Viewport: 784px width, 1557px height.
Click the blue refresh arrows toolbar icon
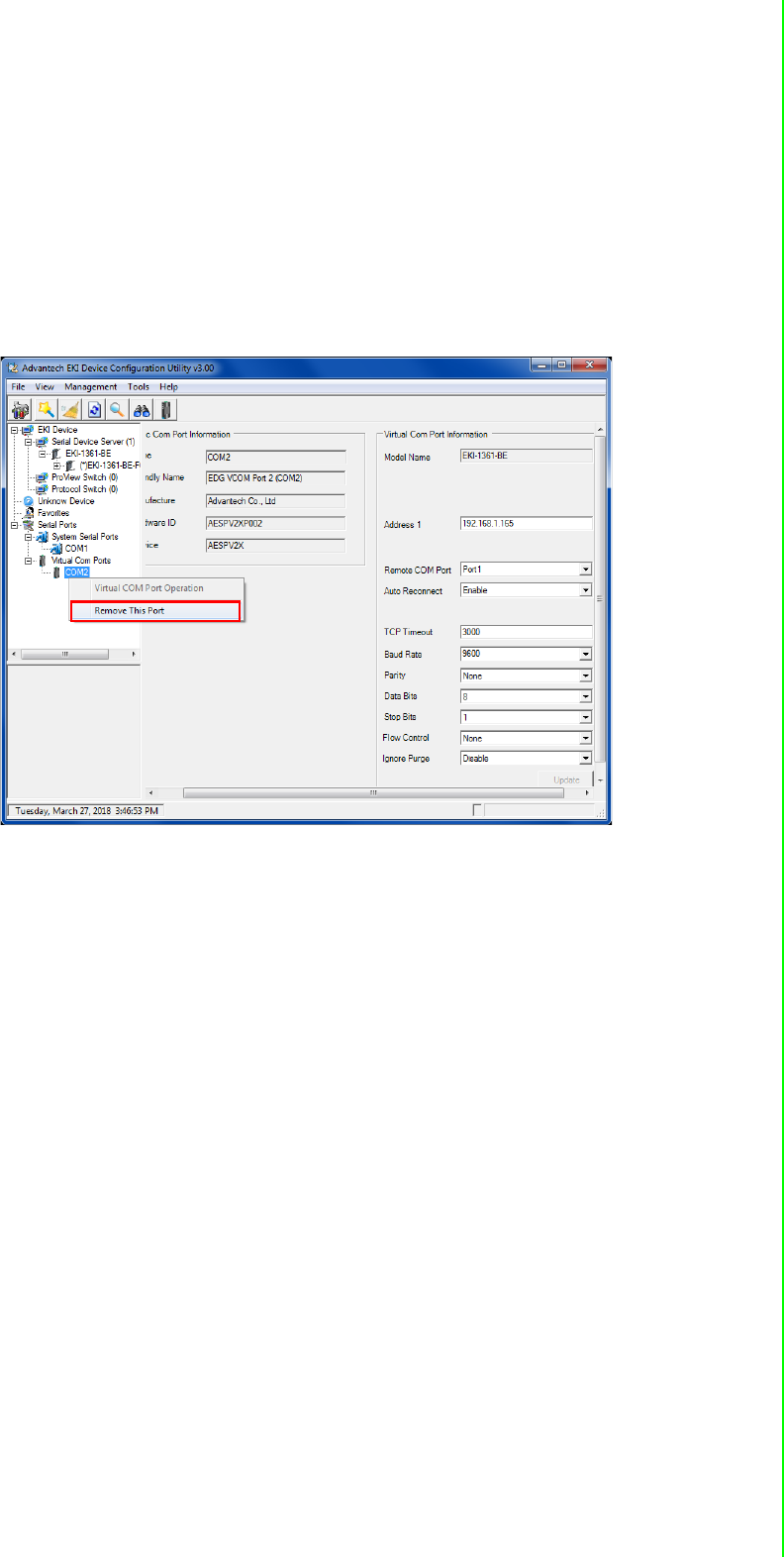click(94, 410)
